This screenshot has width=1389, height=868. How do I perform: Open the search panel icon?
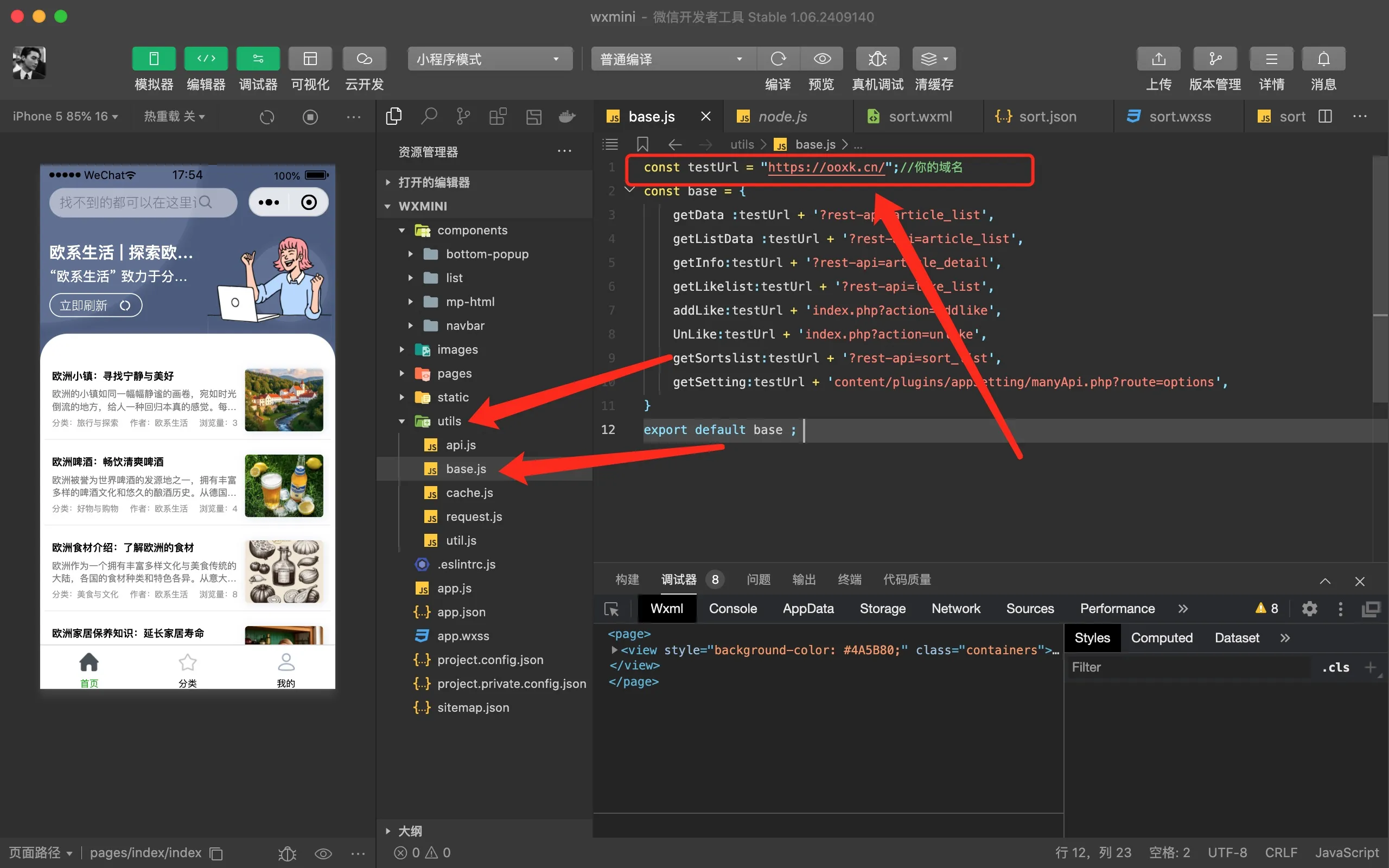coord(429,117)
